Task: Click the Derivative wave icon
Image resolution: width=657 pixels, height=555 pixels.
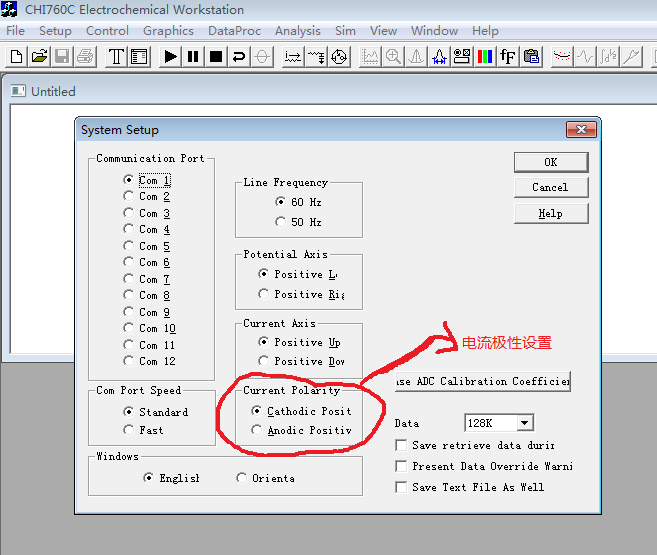Action: tap(585, 56)
